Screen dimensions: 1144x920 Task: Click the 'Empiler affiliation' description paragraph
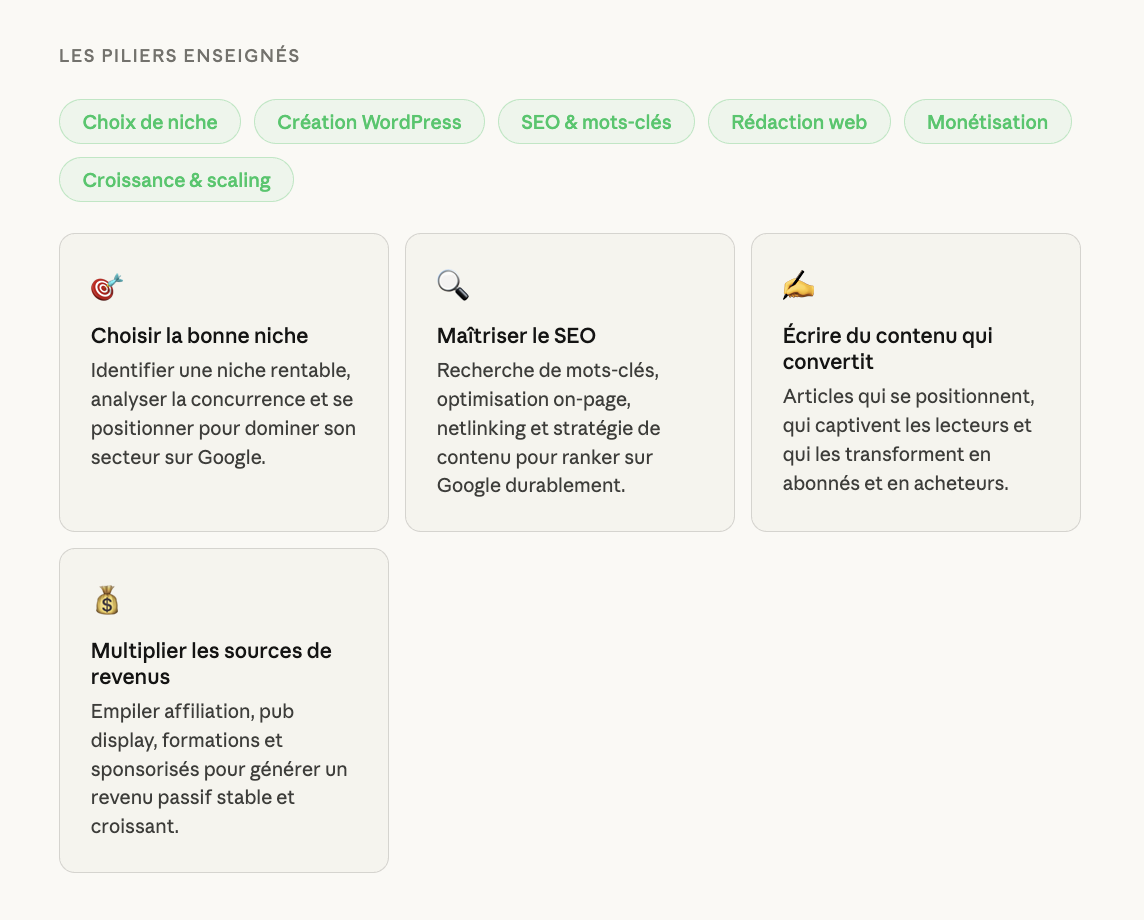pyautogui.click(x=219, y=769)
